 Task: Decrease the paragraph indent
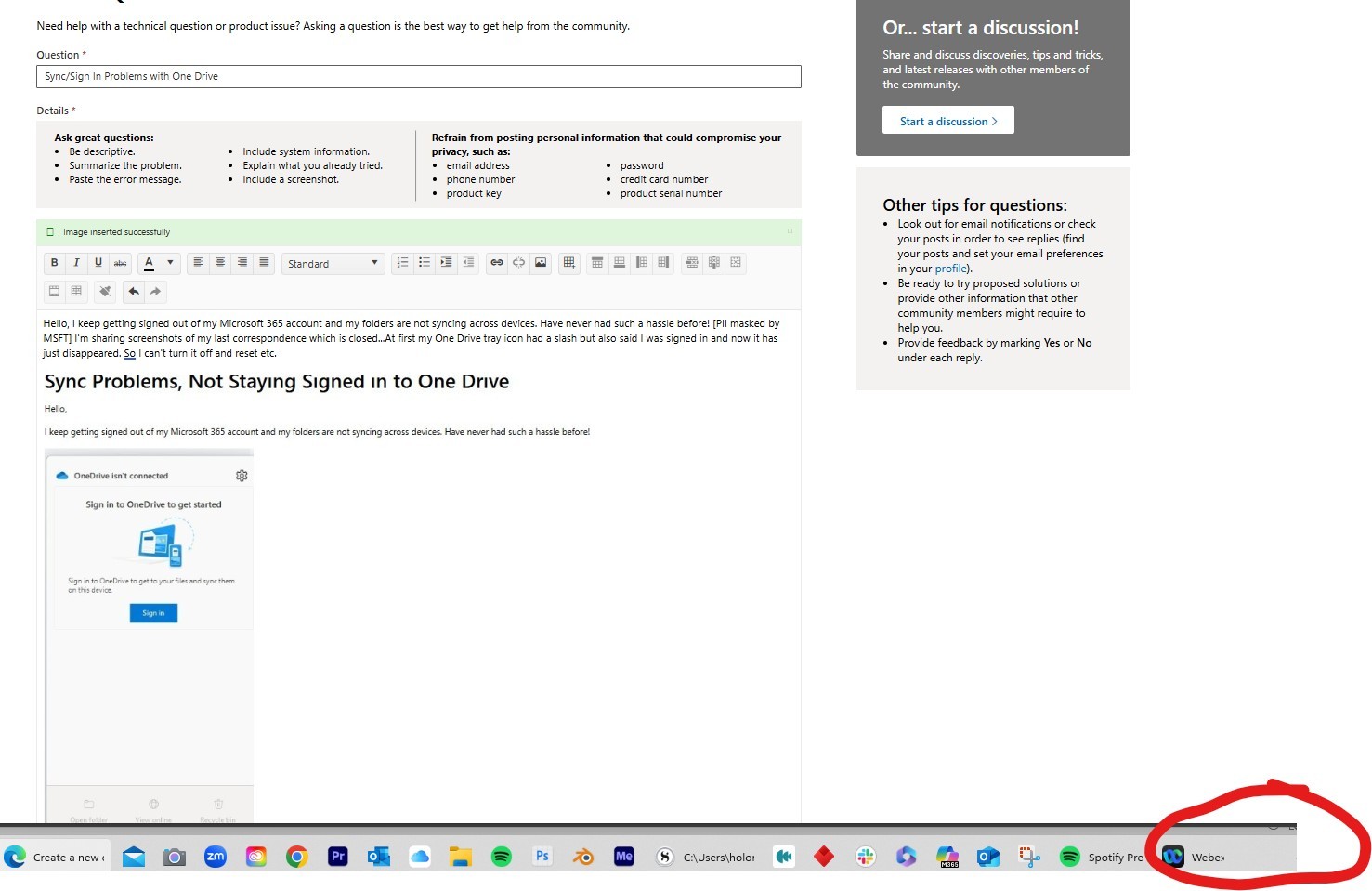pos(469,263)
